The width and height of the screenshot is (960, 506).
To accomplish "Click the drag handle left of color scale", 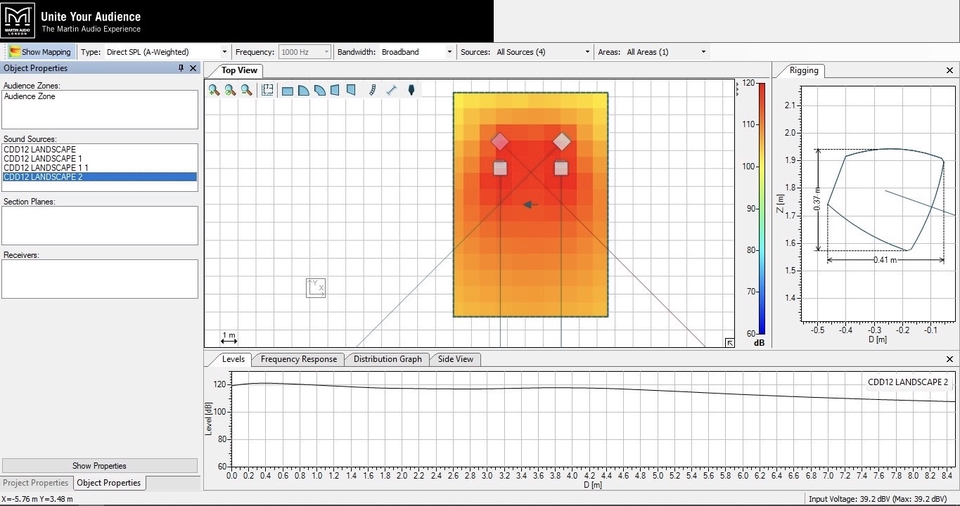I will 737,89.
